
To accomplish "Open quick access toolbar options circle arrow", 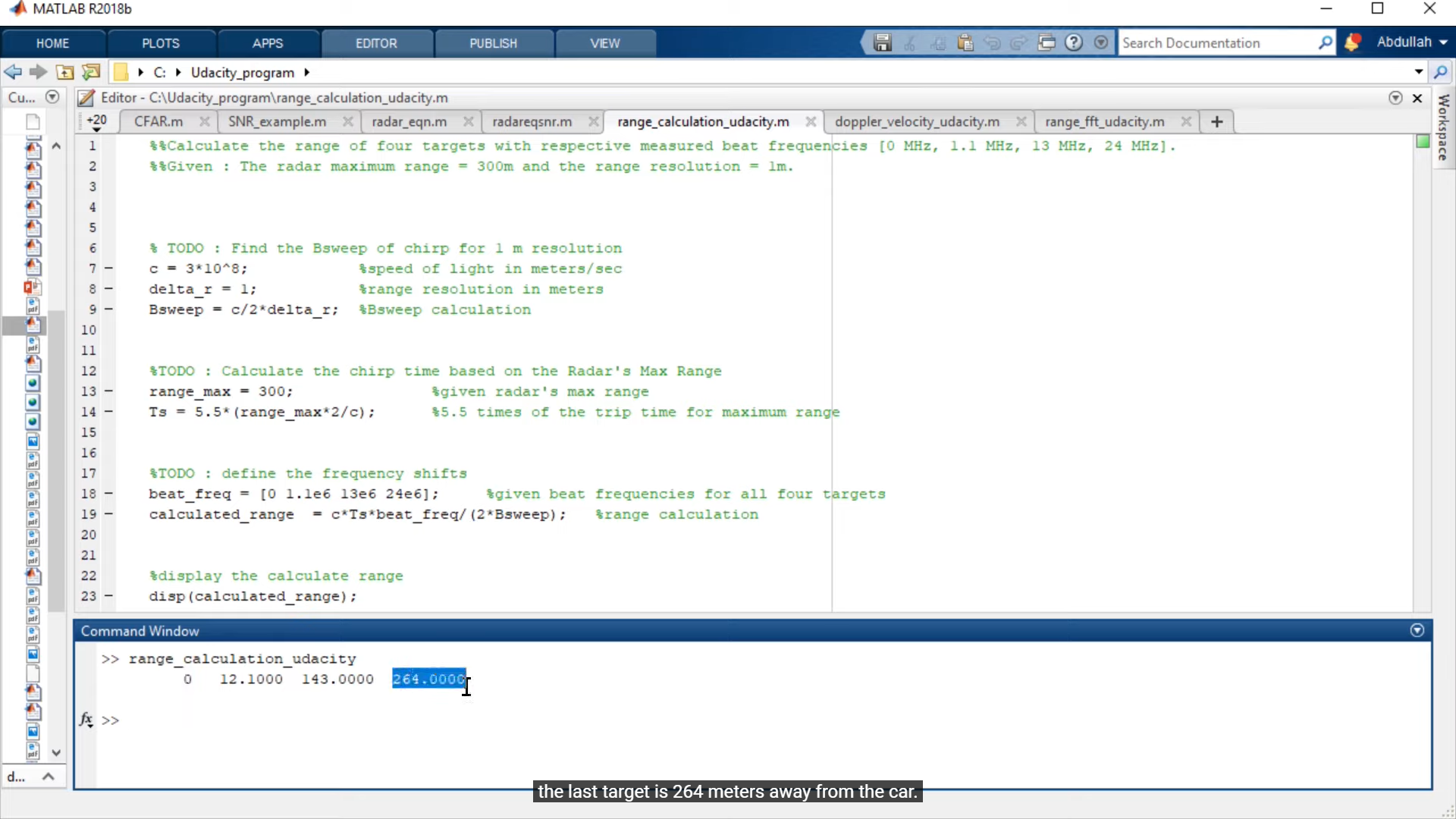I will coord(1101,42).
